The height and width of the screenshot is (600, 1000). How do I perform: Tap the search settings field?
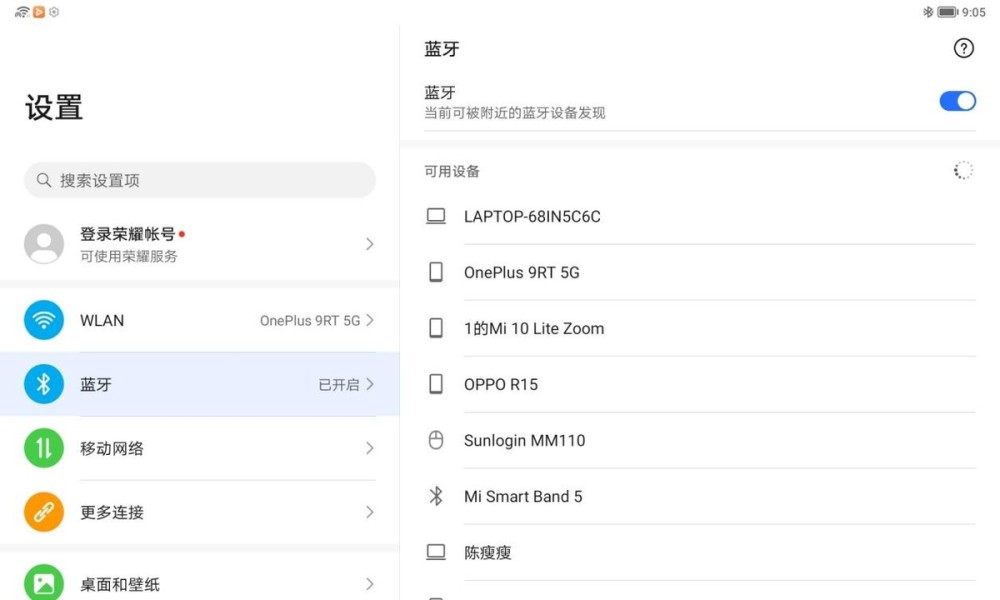tap(200, 180)
